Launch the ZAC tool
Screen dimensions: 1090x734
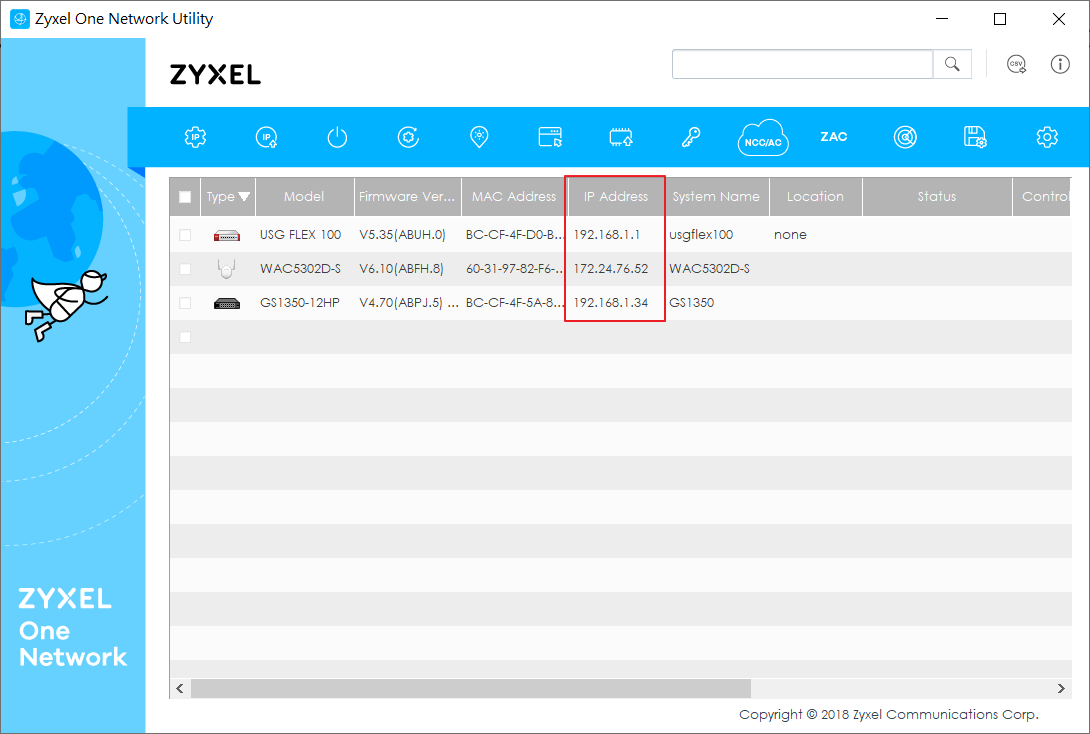coord(833,137)
